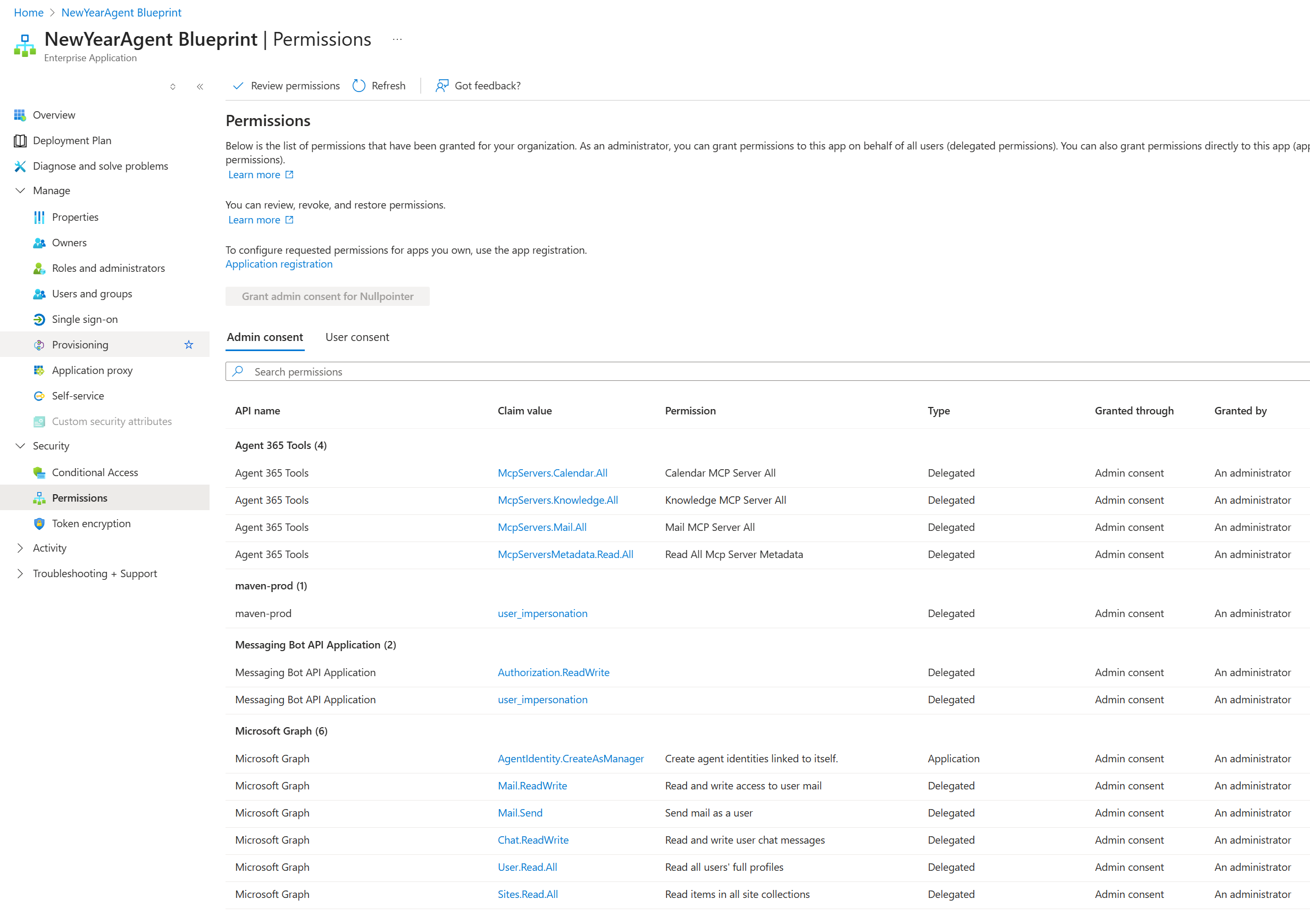Select the Admin consent tab
The image size is (1310, 924).
265,337
